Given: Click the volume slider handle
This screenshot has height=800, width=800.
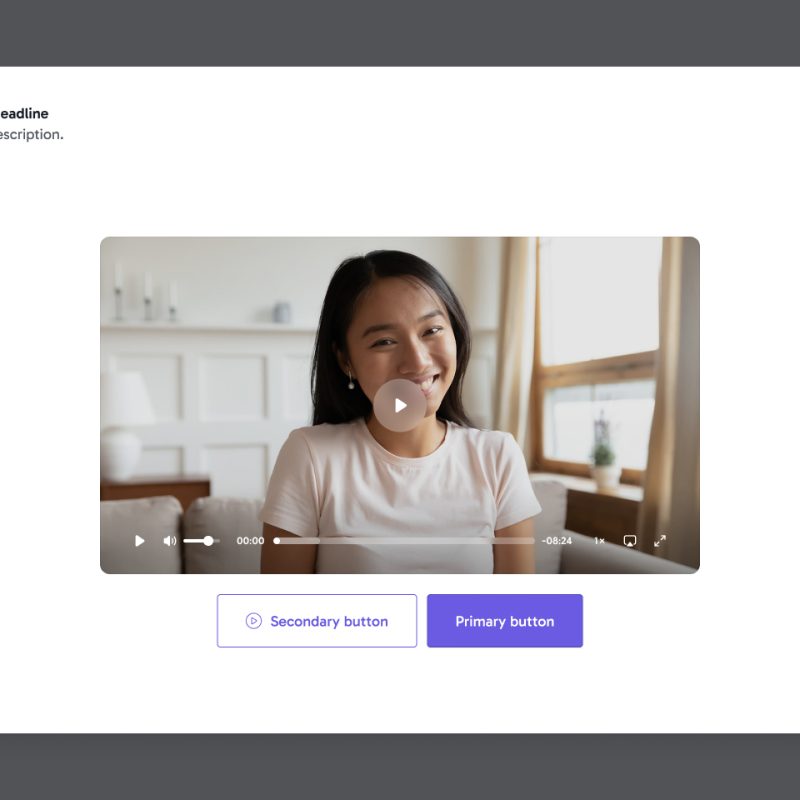Looking at the screenshot, I should pos(208,541).
